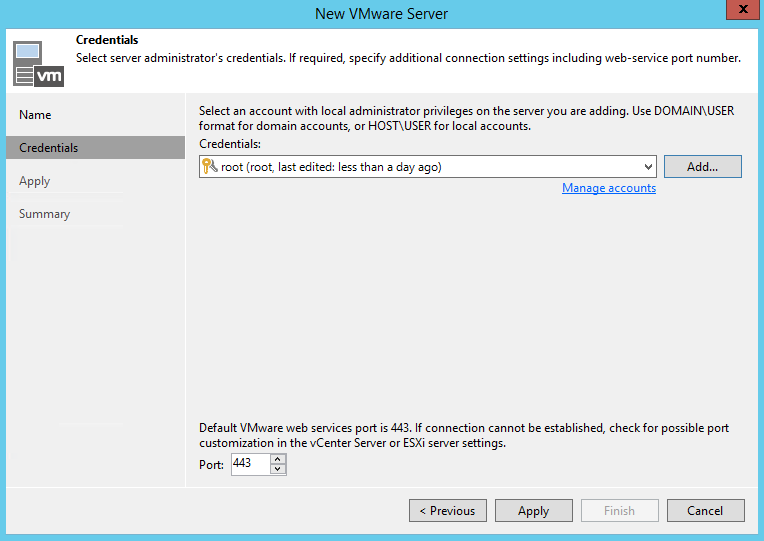Decrease port number with down arrow
The width and height of the screenshot is (764, 541).
[x=278, y=469]
